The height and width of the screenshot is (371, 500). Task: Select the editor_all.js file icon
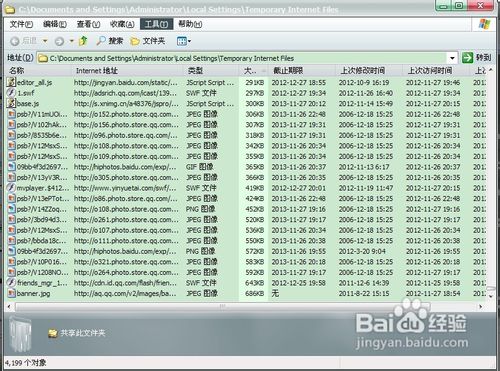12,82
